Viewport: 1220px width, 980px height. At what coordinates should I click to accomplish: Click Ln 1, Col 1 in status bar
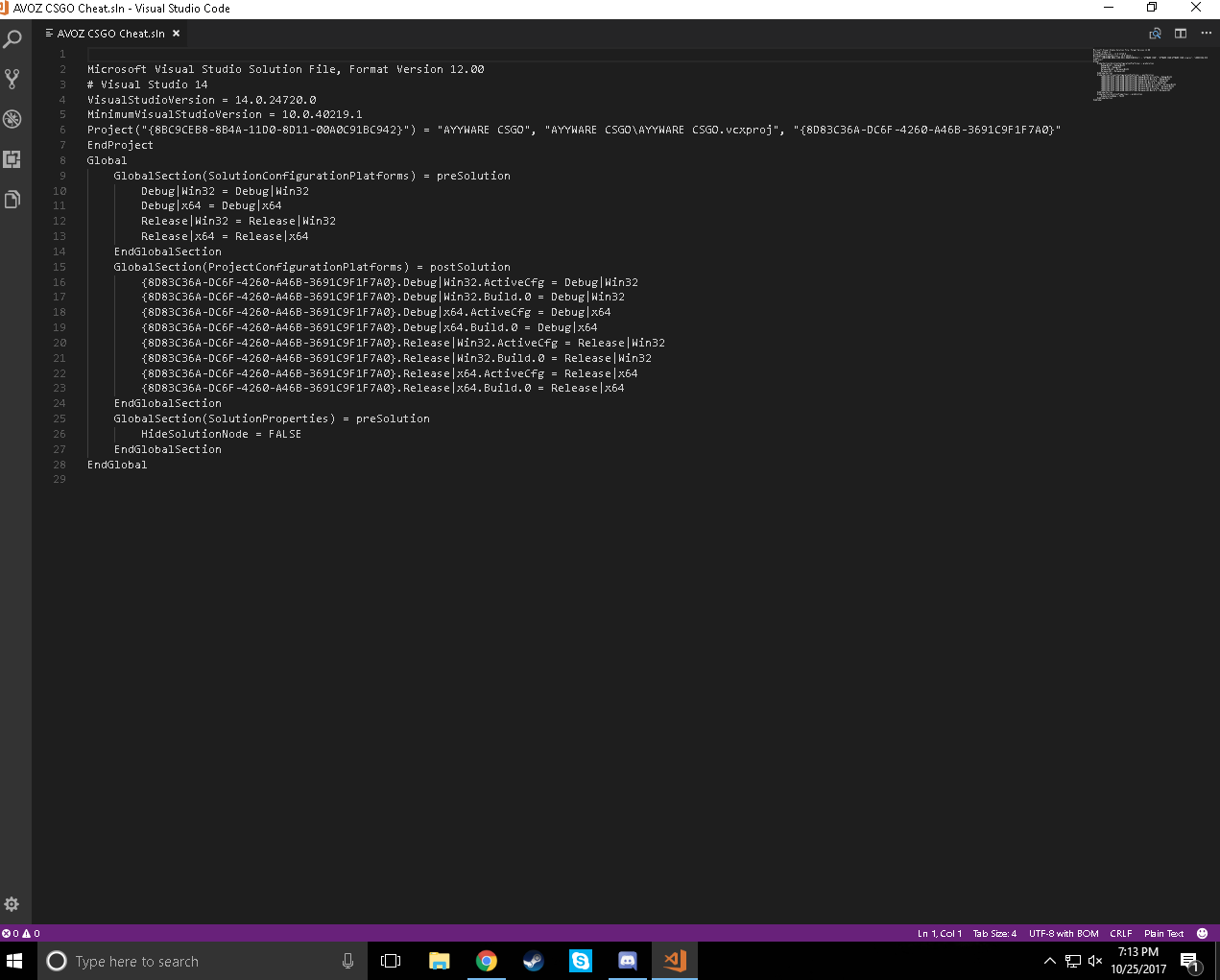click(x=939, y=933)
